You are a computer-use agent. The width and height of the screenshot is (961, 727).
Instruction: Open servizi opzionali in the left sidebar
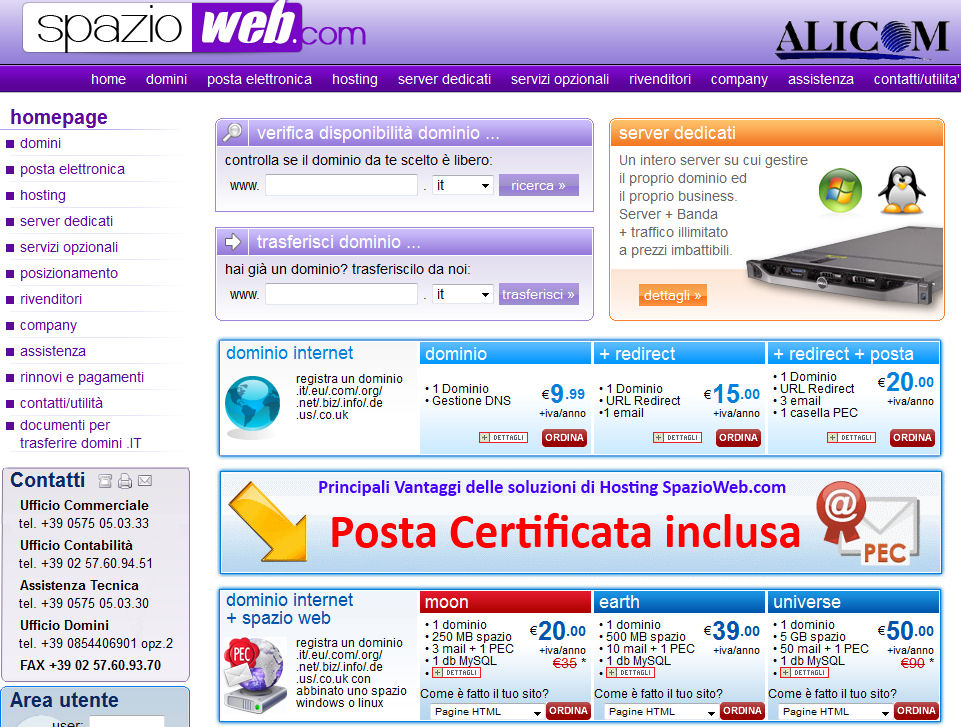69,248
